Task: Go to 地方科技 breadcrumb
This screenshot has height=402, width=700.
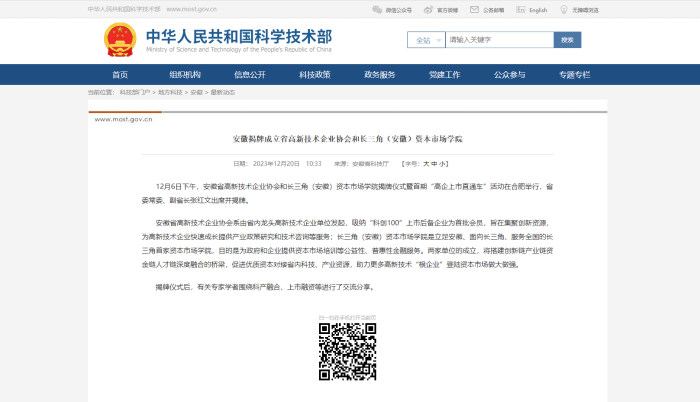Action: (x=170, y=92)
